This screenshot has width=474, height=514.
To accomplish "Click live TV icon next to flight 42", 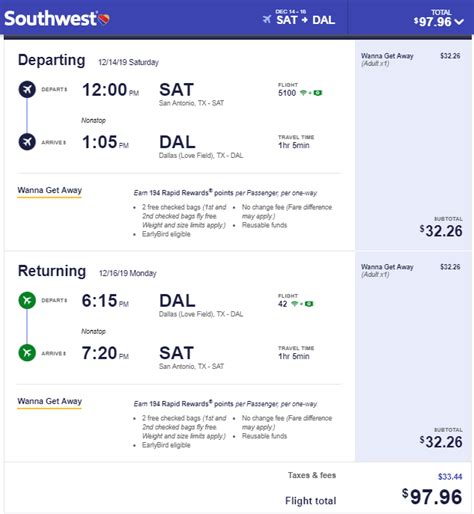I will click(309, 304).
